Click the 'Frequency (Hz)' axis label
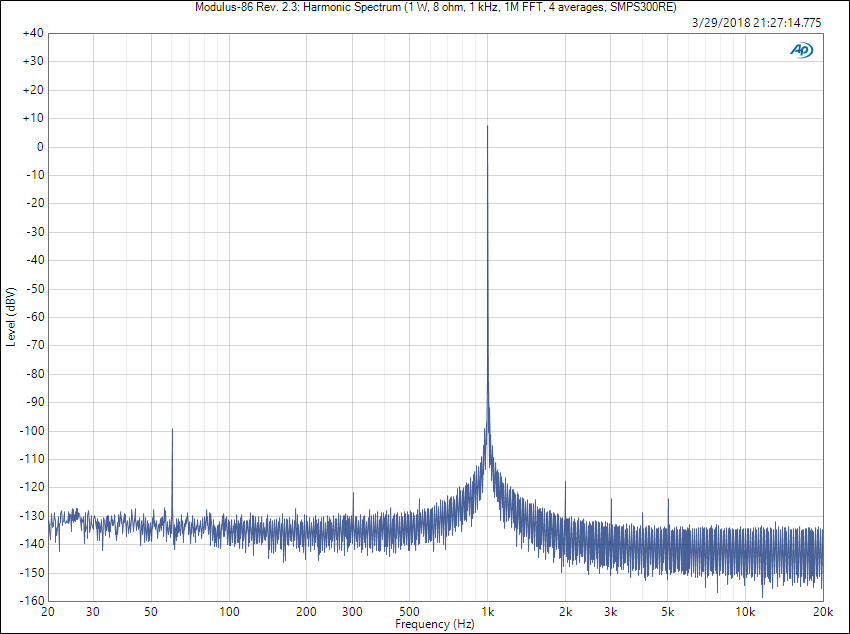The image size is (850, 634). click(435, 624)
